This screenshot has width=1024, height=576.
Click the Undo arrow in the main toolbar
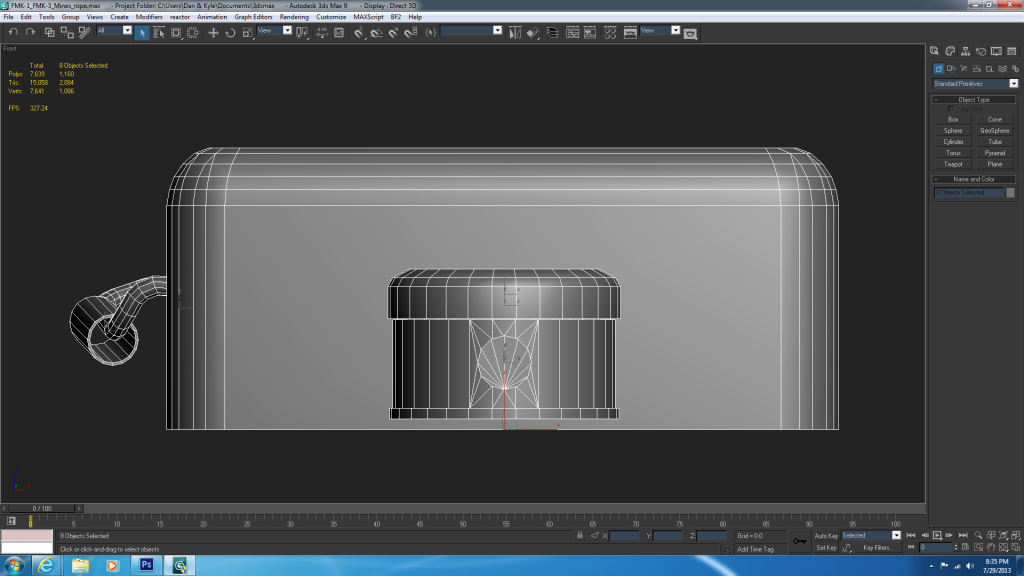(13, 32)
